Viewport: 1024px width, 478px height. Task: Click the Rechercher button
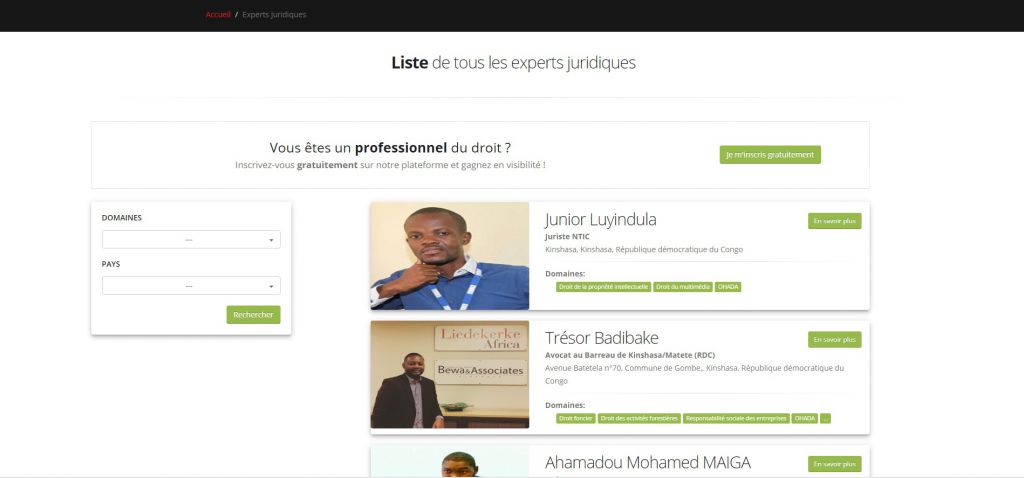253,315
